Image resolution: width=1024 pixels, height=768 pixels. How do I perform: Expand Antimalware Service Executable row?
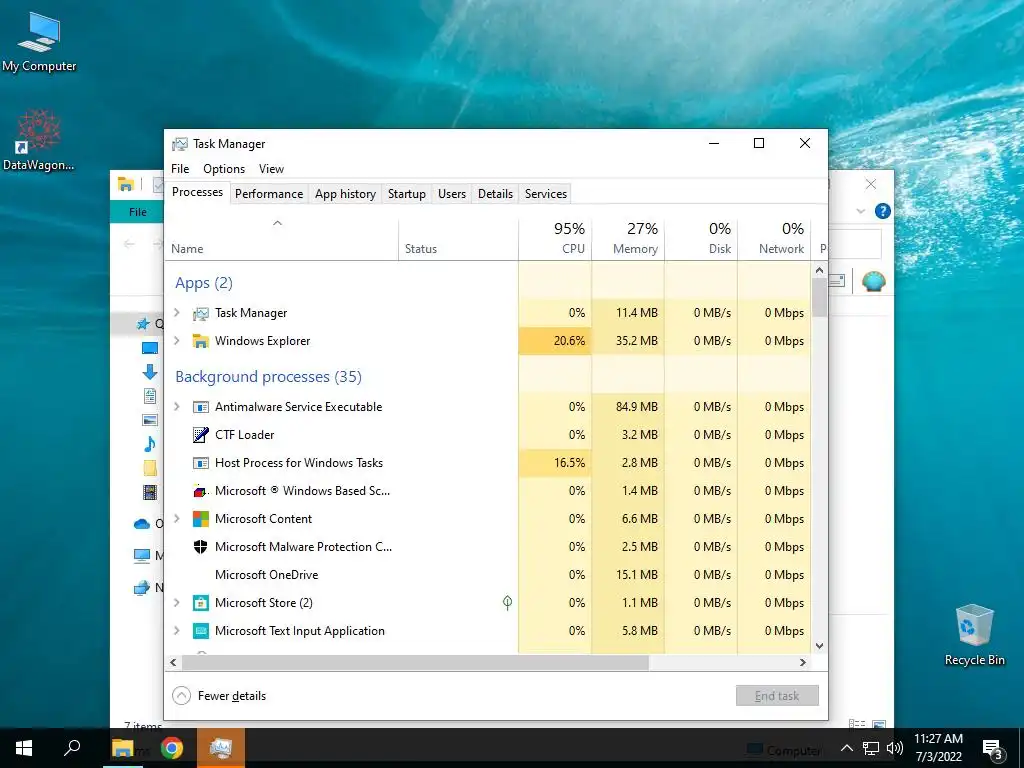176,407
